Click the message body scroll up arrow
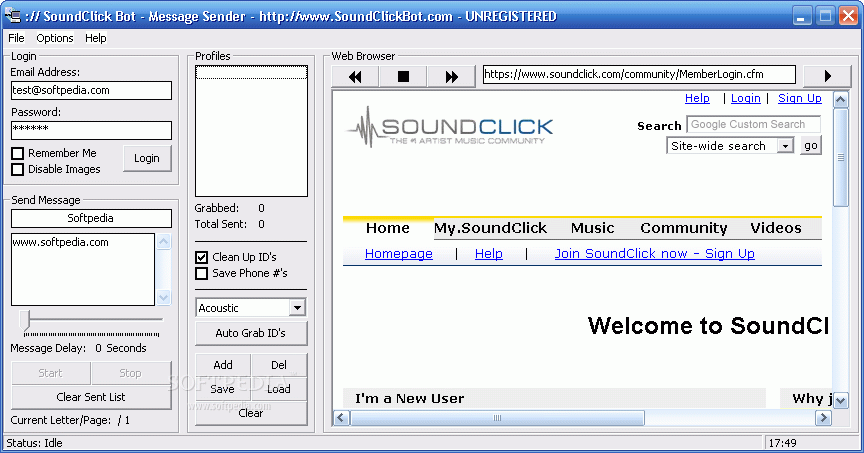This screenshot has width=864, height=453. [x=164, y=241]
